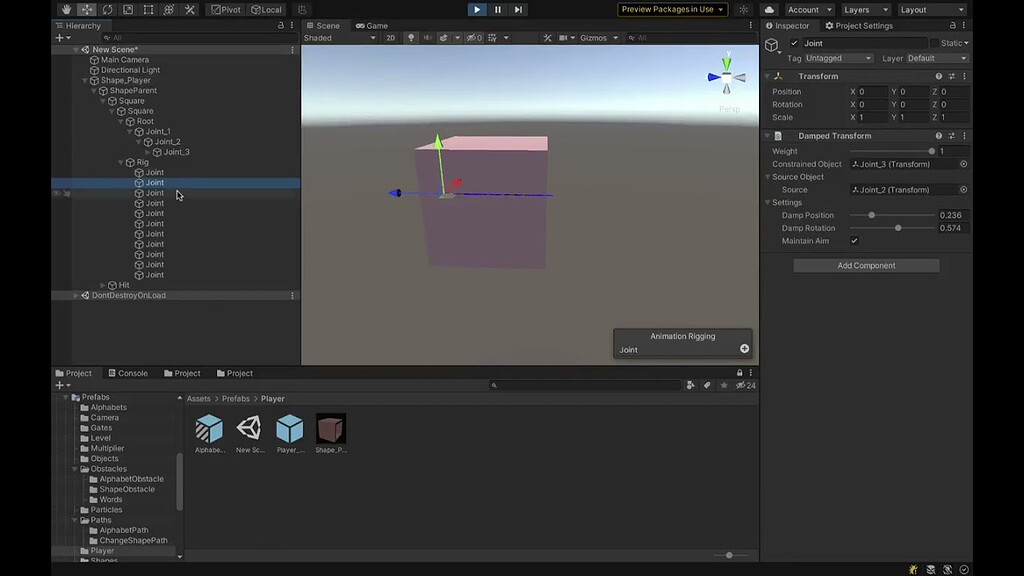The width and height of the screenshot is (1024, 576).
Task: Click the object picker for Constrained Object
Action: click(x=963, y=163)
